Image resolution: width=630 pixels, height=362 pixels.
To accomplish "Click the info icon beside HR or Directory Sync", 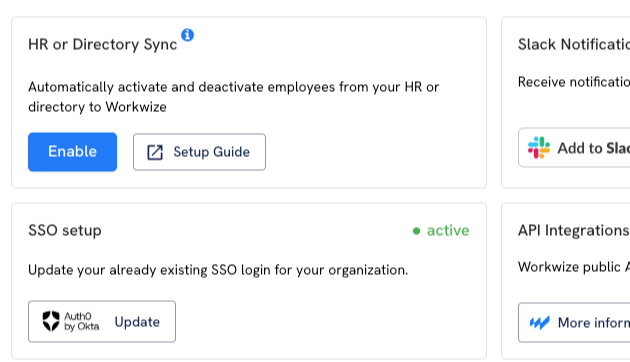I will click(187, 35).
